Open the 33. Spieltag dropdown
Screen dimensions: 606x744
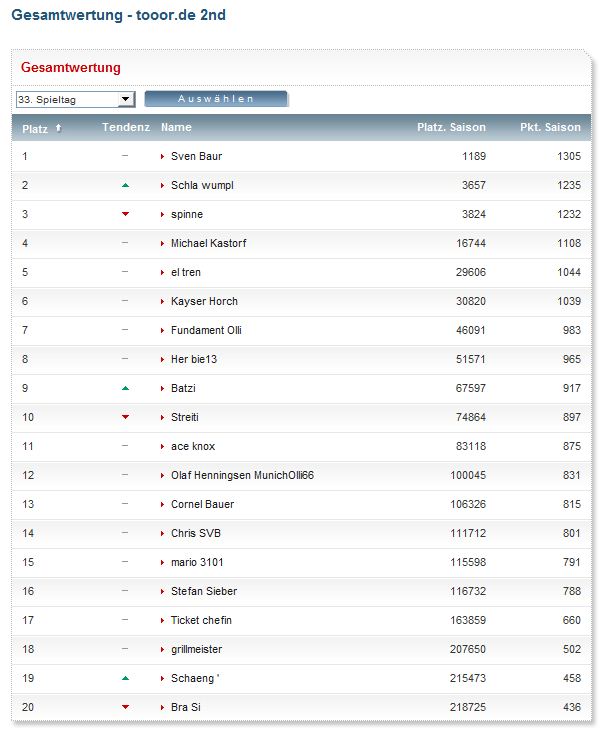tap(75, 99)
